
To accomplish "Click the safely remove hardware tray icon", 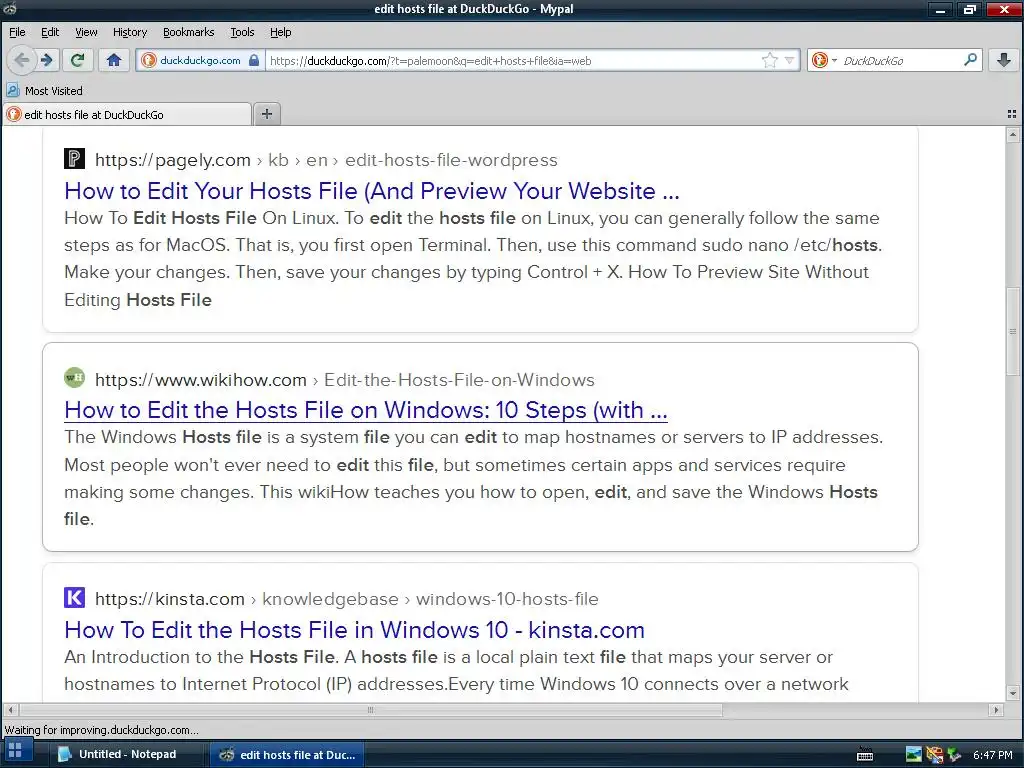I will pyautogui.click(x=954, y=755).
